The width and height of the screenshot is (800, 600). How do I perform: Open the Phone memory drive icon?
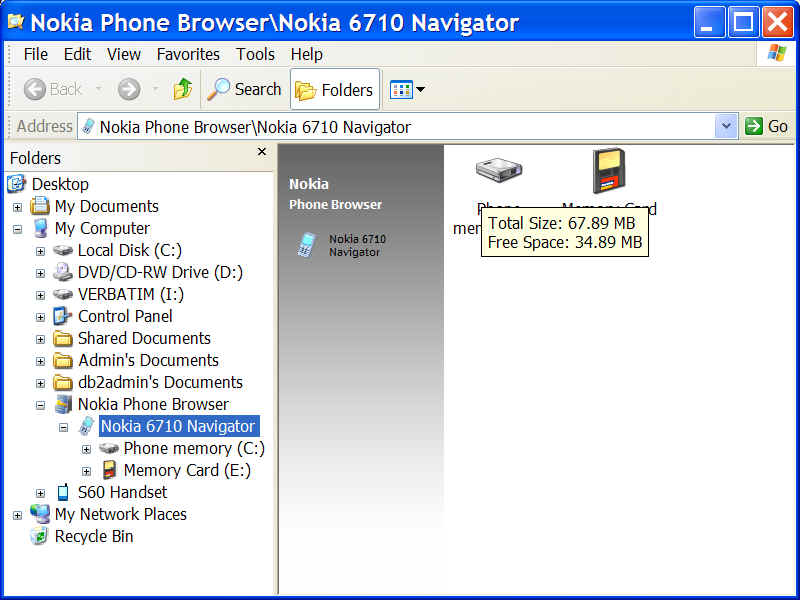tap(499, 171)
